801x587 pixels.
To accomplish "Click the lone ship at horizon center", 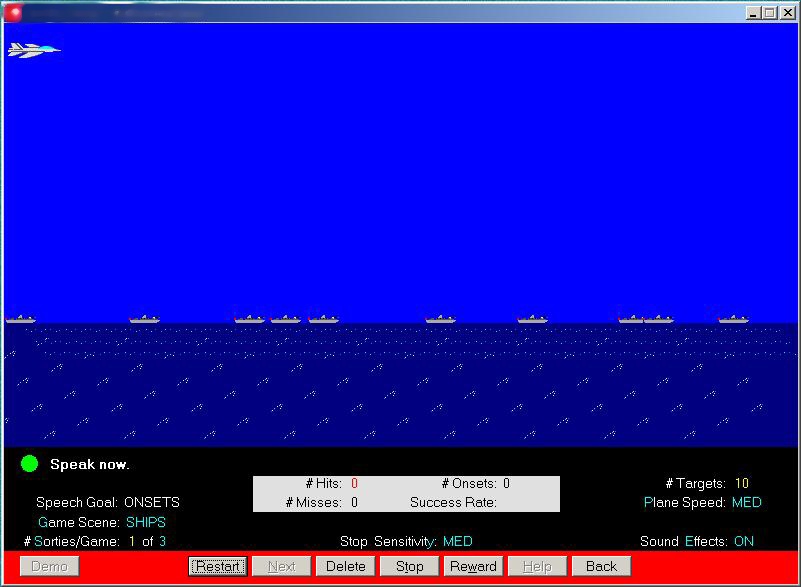I will (440, 319).
